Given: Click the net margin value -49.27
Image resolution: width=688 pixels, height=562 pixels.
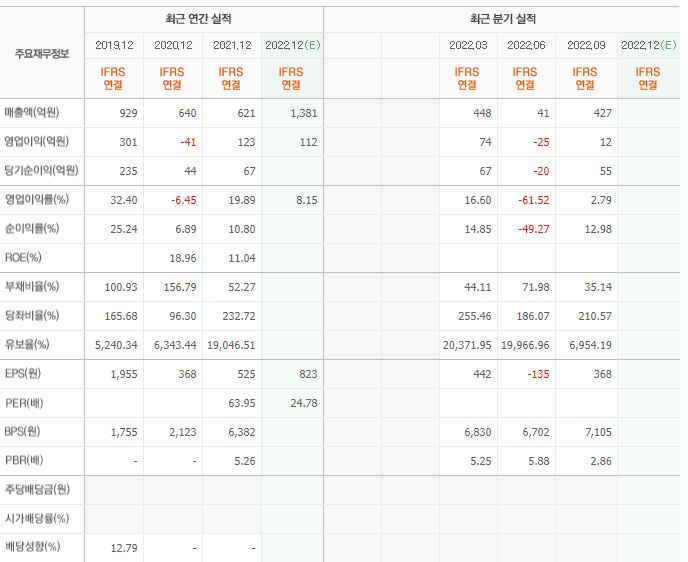Looking at the screenshot, I should tap(534, 229).
